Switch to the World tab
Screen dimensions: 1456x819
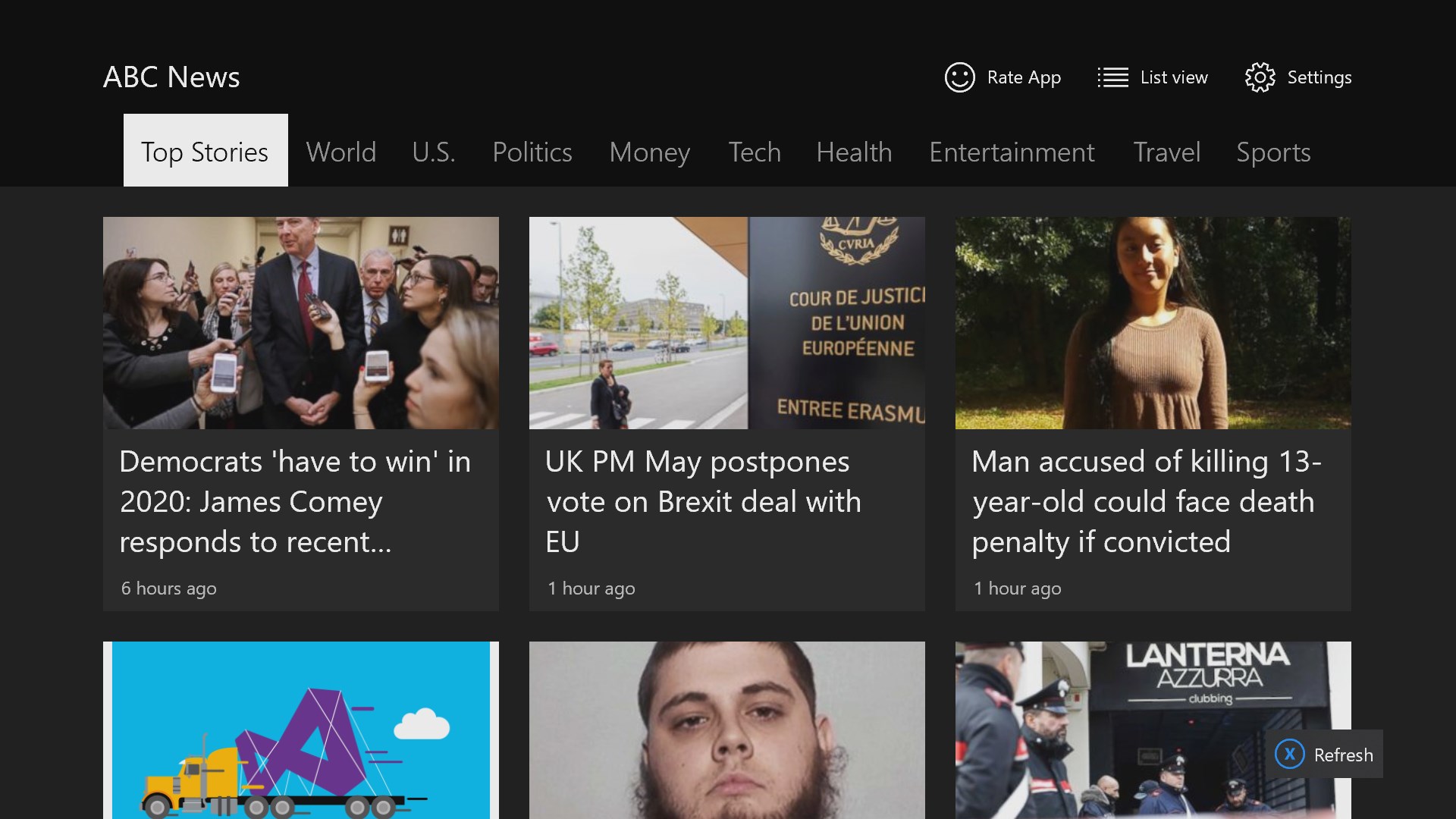340,152
